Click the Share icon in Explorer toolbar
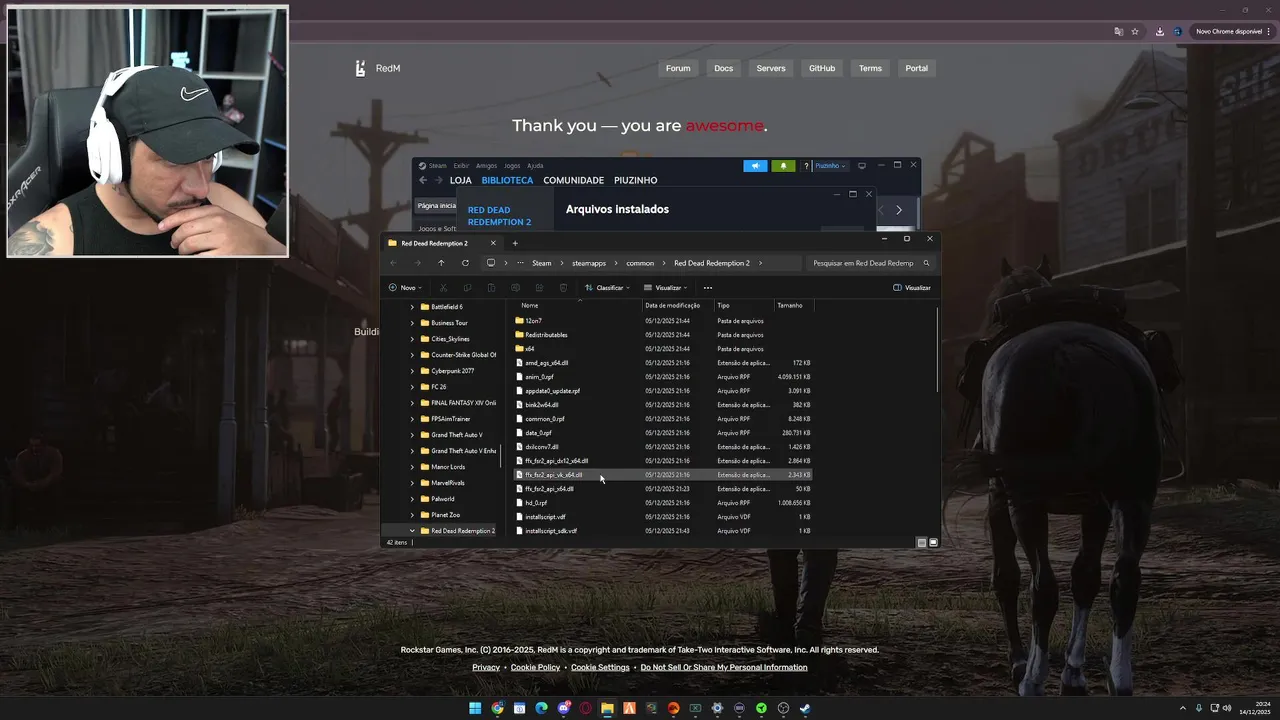Viewport: 1280px width, 720px height. (x=539, y=288)
